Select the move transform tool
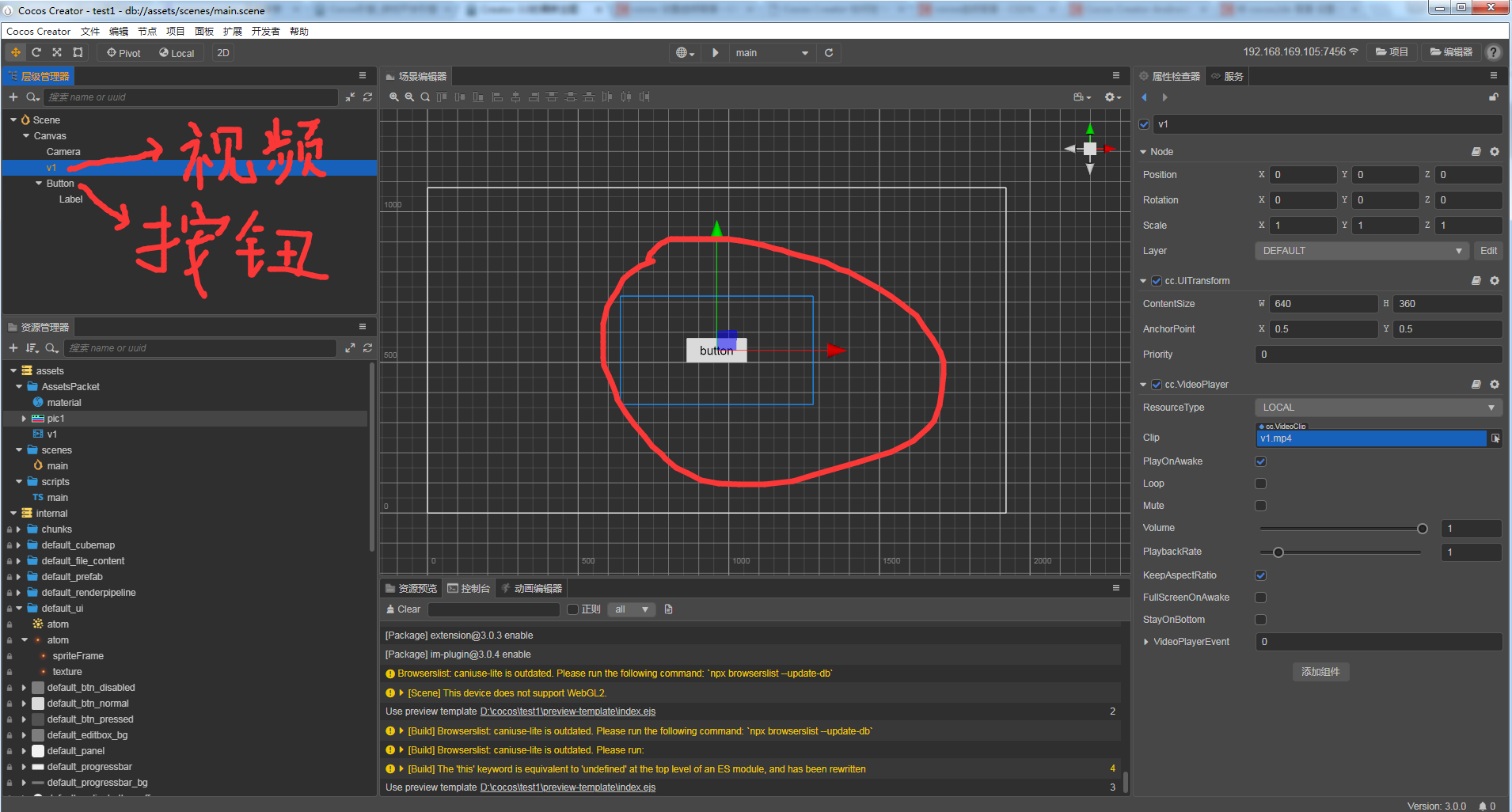The height and width of the screenshot is (812, 1512). click(16, 52)
